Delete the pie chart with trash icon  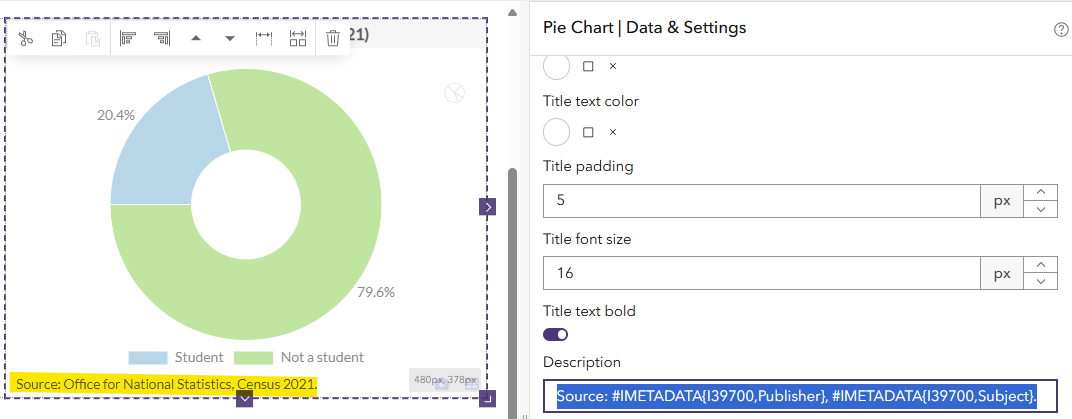coord(333,38)
